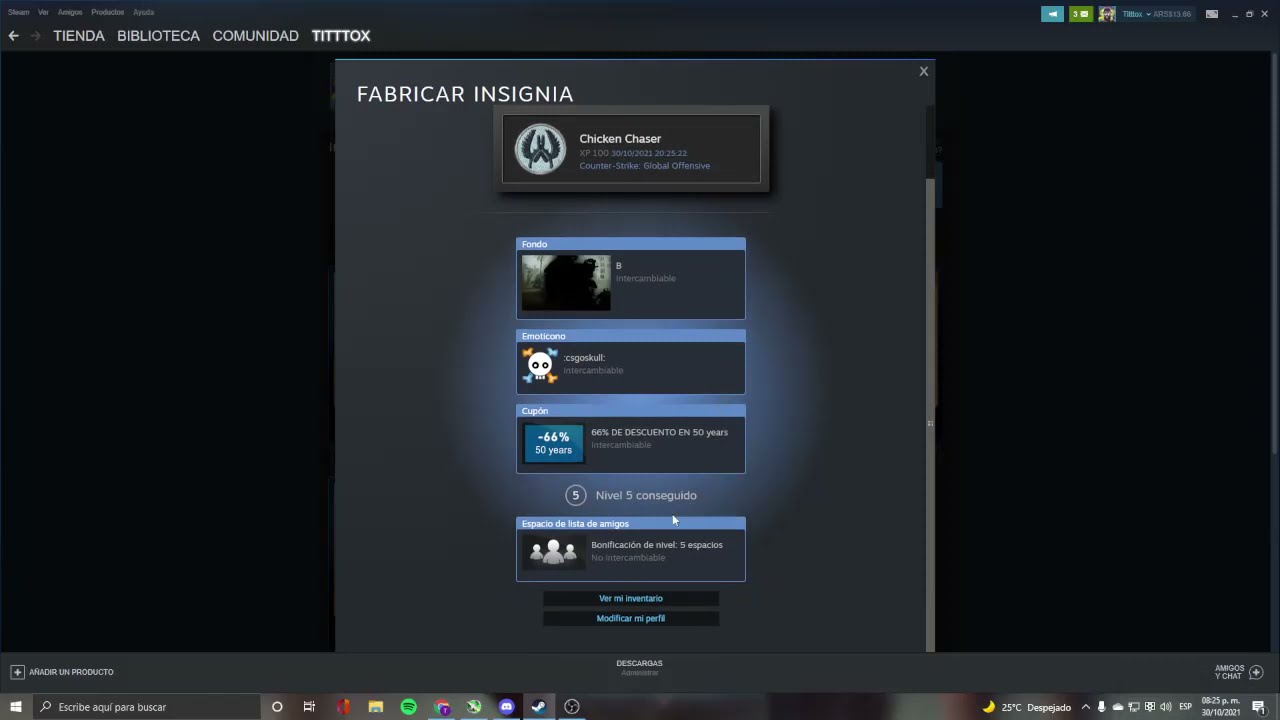
Task: Click the Counter-Strike: Global Offensive link
Action: coord(645,166)
